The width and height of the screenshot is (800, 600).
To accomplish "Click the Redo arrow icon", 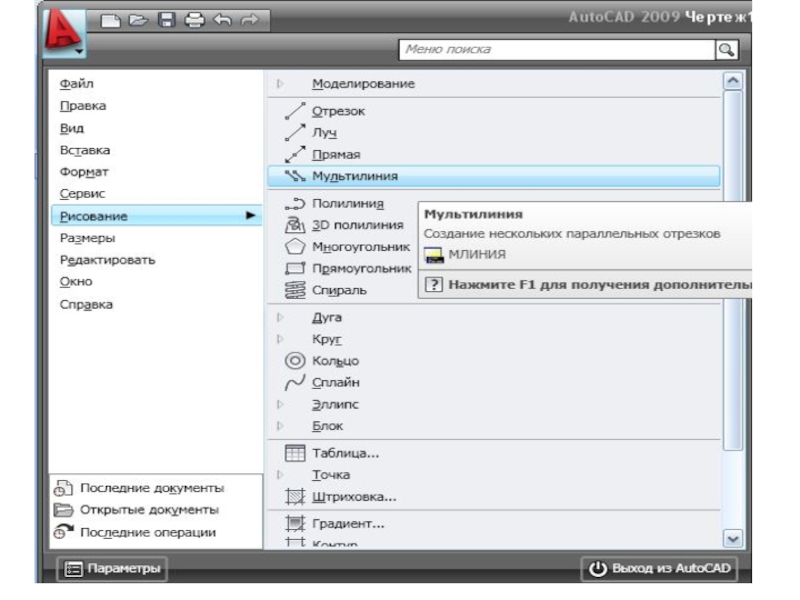I will tap(250, 20).
